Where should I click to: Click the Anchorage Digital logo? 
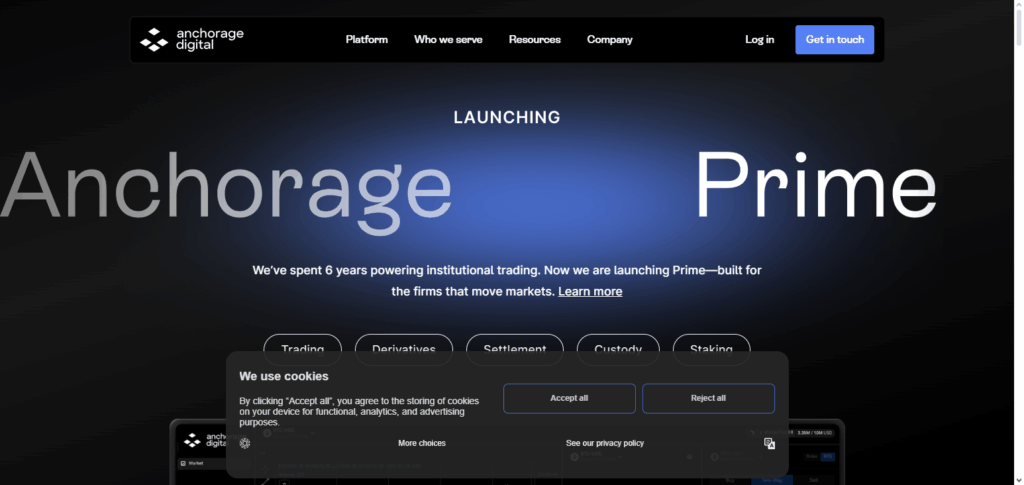click(x=192, y=40)
